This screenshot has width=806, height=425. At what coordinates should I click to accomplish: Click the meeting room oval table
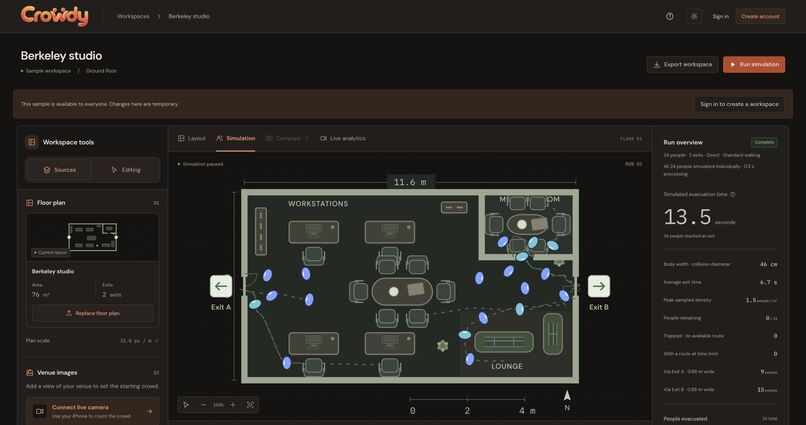(x=527, y=224)
